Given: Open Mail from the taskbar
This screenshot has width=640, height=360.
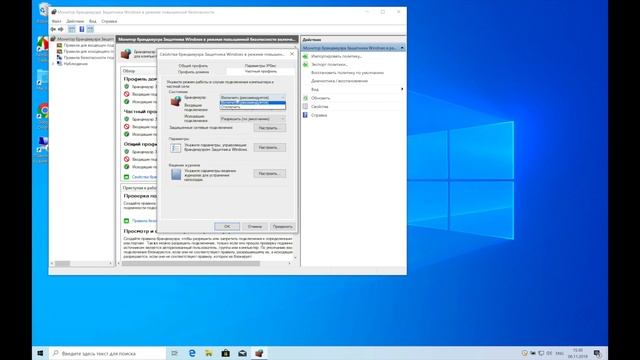Looking at the screenshot, I should tap(242, 353).
